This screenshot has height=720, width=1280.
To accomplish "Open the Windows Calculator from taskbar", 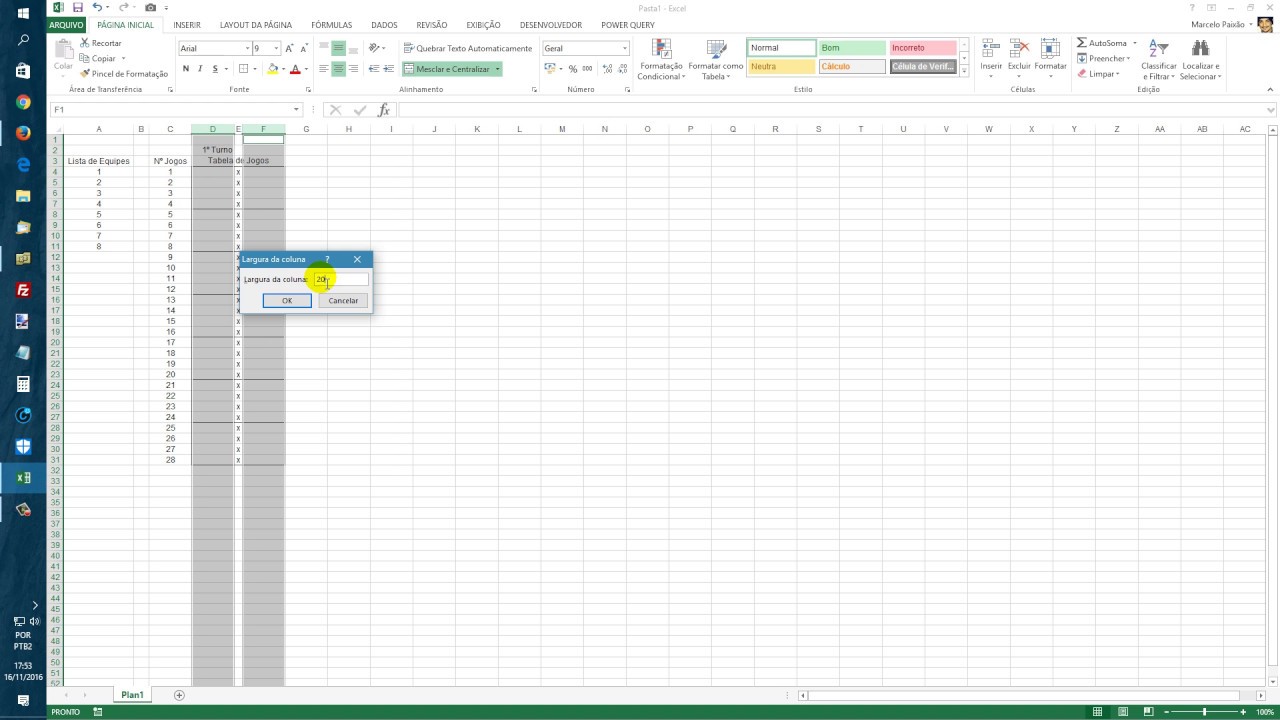I will point(23,384).
